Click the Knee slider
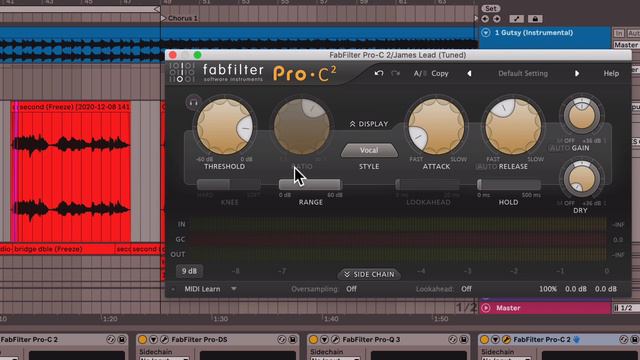This screenshot has height=360, width=640. (229, 184)
